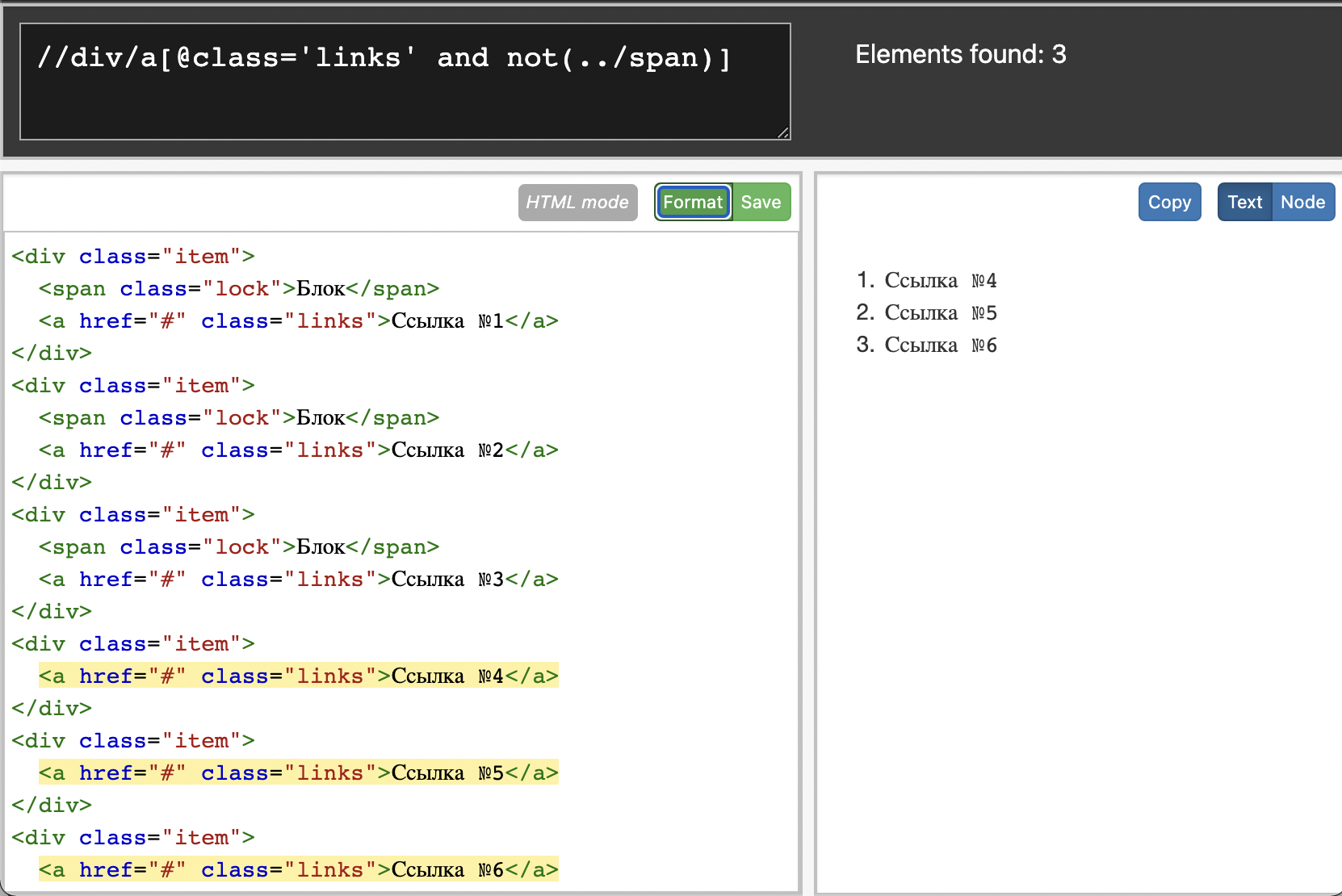Click the 'Elements found: 3' counter
Image resolution: width=1342 pixels, height=896 pixels.
pyautogui.click(x=960, y=54)
